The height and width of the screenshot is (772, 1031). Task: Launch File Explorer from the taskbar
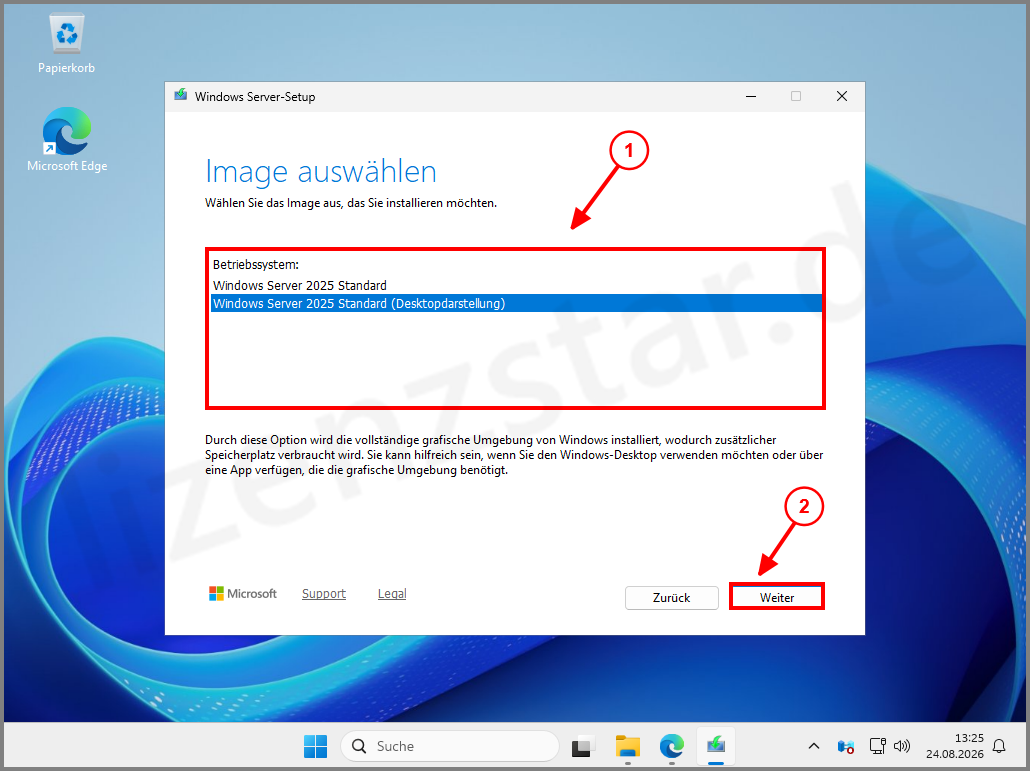tap(627, 746)
